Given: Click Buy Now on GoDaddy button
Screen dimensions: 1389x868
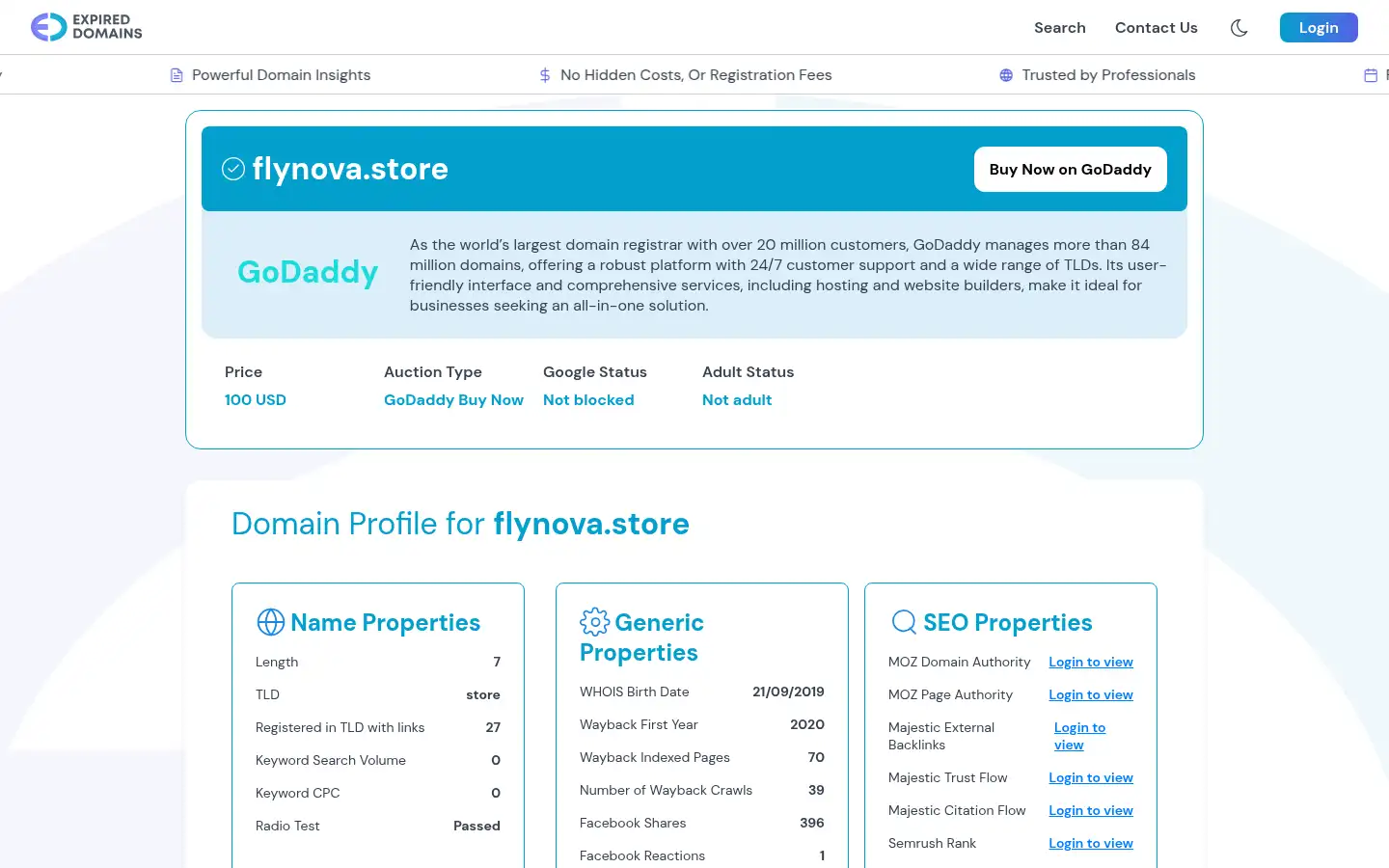Looking at the screenshot, I should pos(1071,169).
